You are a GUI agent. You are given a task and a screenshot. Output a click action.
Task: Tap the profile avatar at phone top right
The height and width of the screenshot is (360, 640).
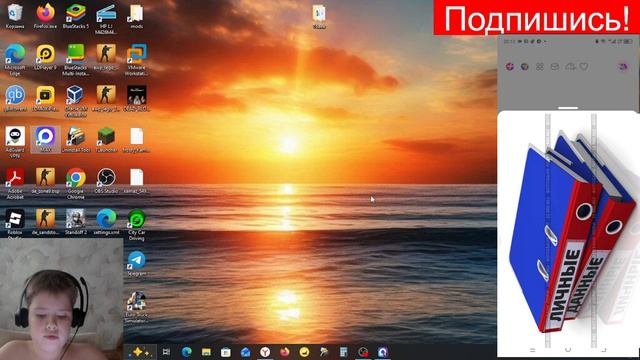click(x=623, y=67)
